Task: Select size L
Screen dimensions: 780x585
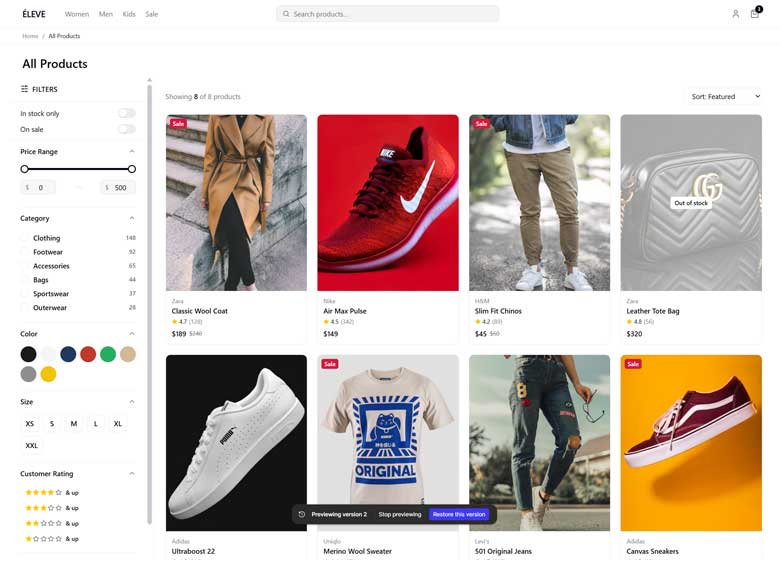Action: (96, 424)
